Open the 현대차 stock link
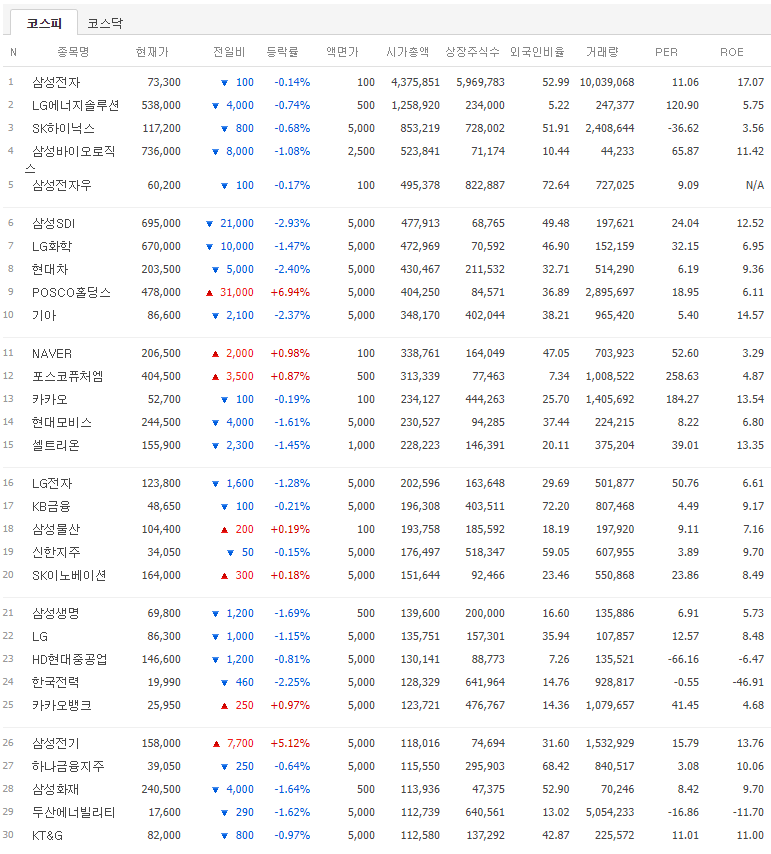771x854 pixels. click(50, 269)
